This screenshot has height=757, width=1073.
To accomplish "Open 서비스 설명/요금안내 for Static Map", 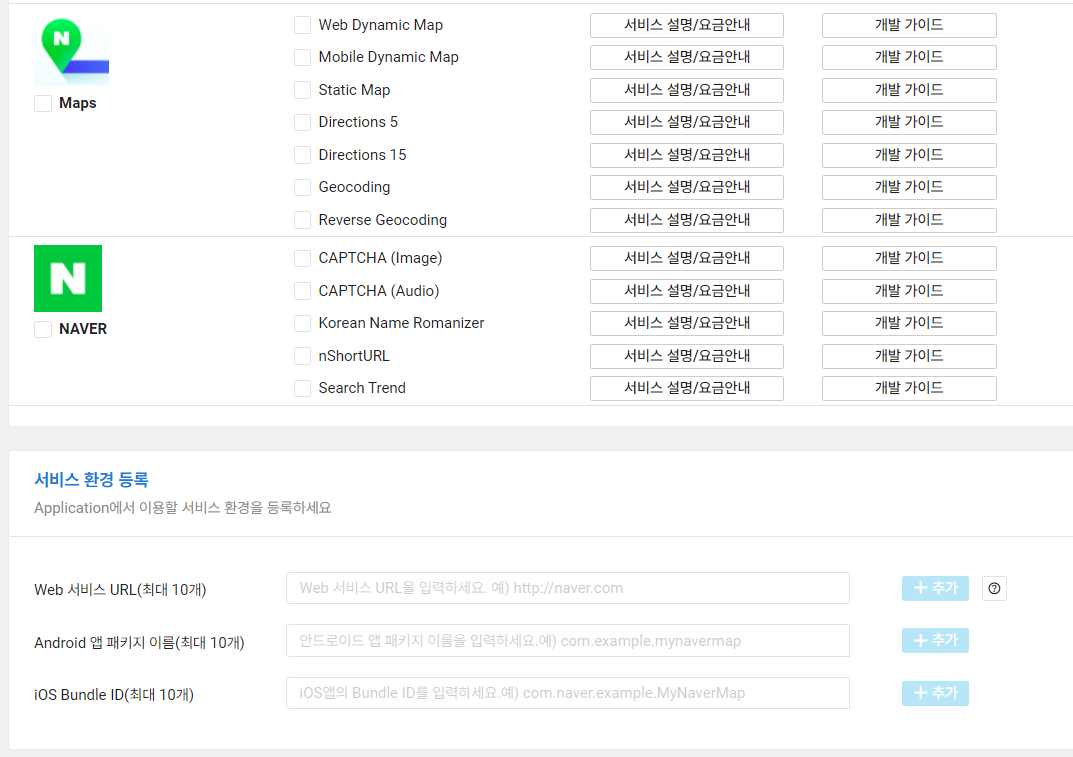I will (x=686, y=90).
